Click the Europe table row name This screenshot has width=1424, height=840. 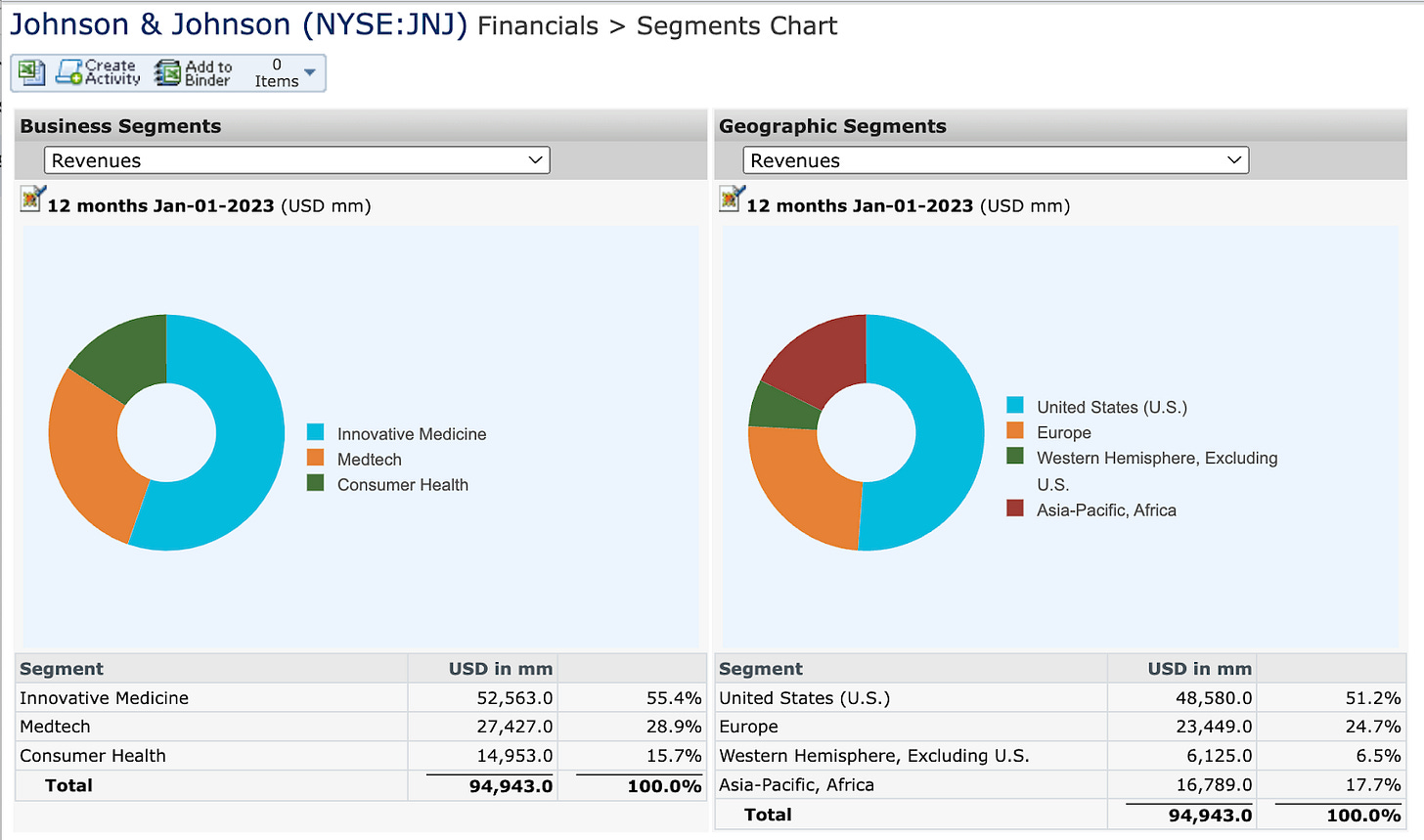click(x=748, y=727)
